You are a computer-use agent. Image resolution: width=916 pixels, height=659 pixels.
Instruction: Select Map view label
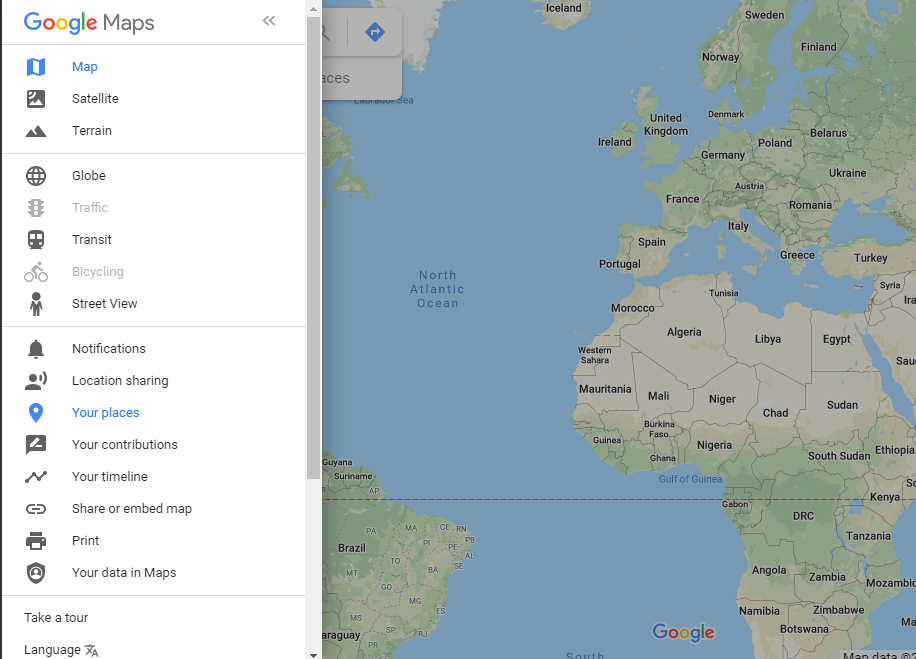pyautogui.click(x=85, y=67)
